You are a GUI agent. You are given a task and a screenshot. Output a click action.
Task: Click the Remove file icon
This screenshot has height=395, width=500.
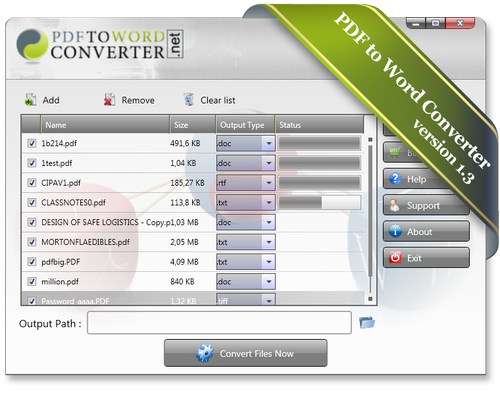[x=109, y=100]
